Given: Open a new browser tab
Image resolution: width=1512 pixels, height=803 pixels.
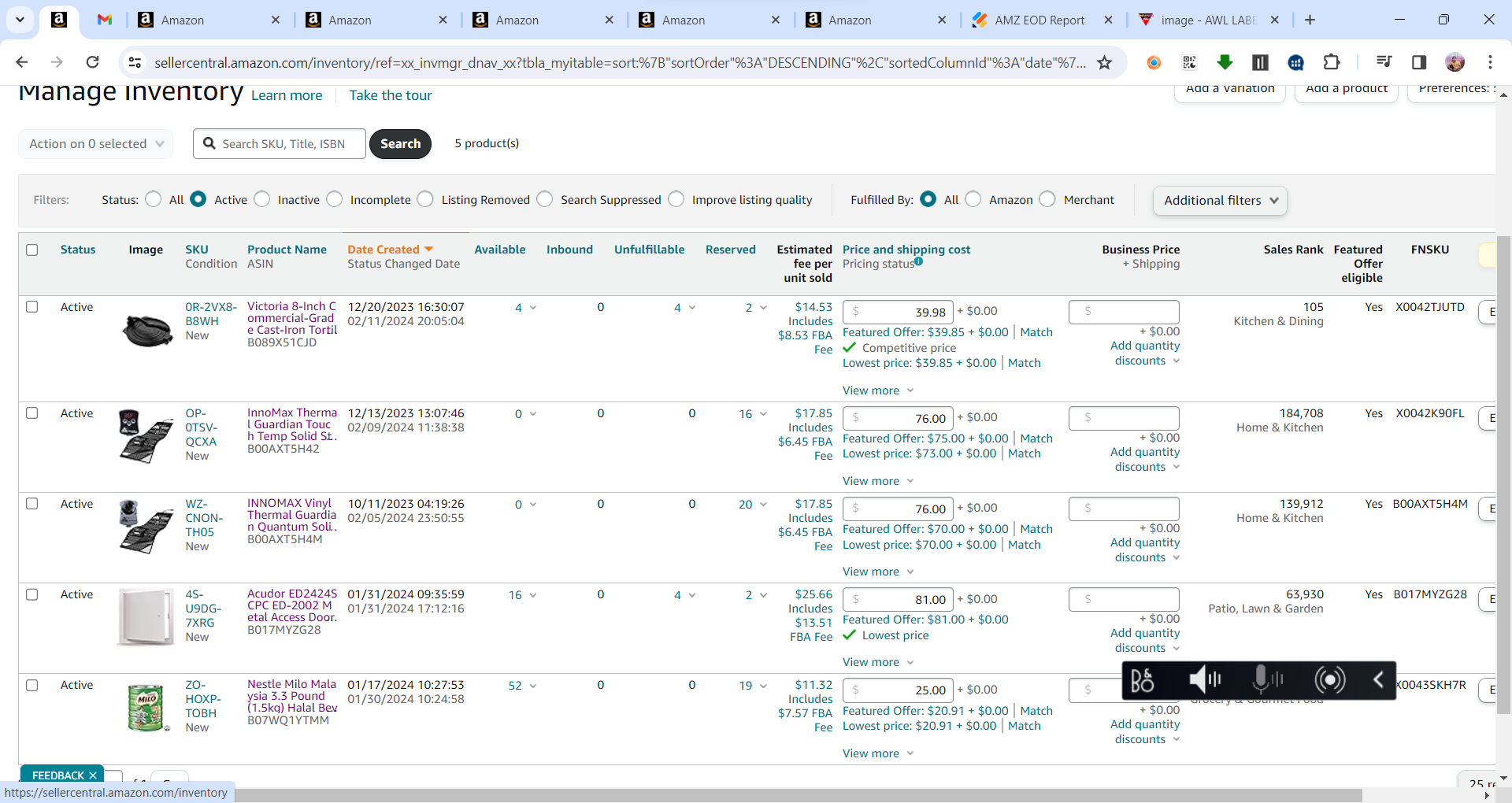Looking at the screenshot, I should (1310, 20).
